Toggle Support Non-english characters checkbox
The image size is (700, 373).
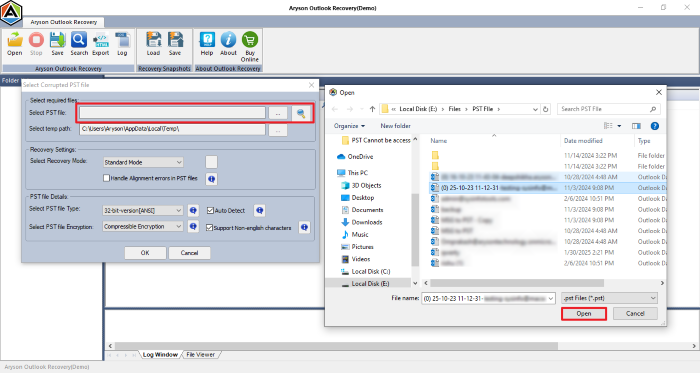209,228
